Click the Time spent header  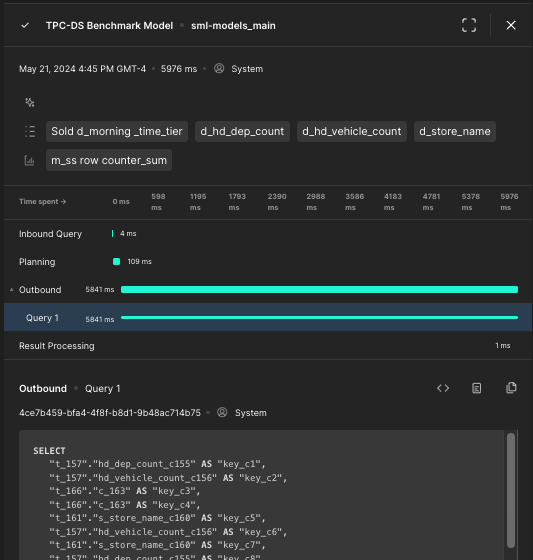click(x=43, y=201)
